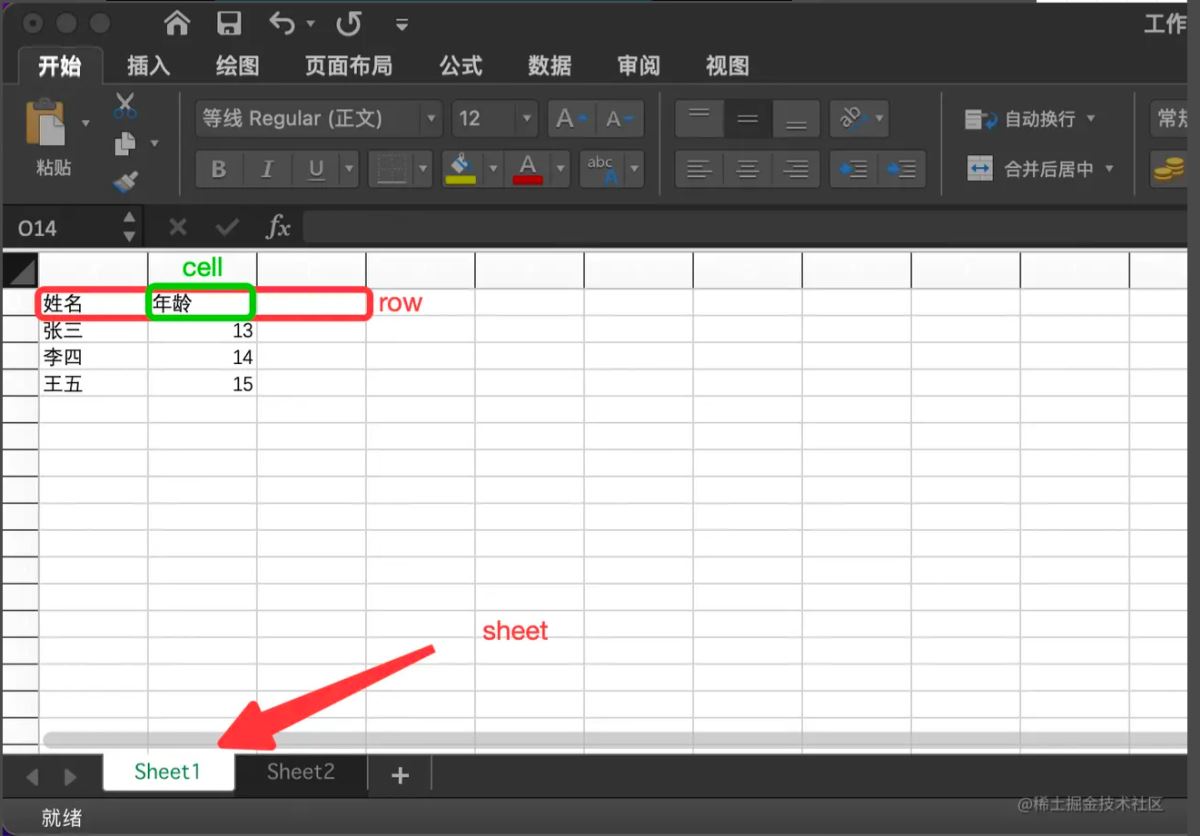Open the 绘图 ribbon tab
1200x836 pixels.
click(x=237, y=66)
